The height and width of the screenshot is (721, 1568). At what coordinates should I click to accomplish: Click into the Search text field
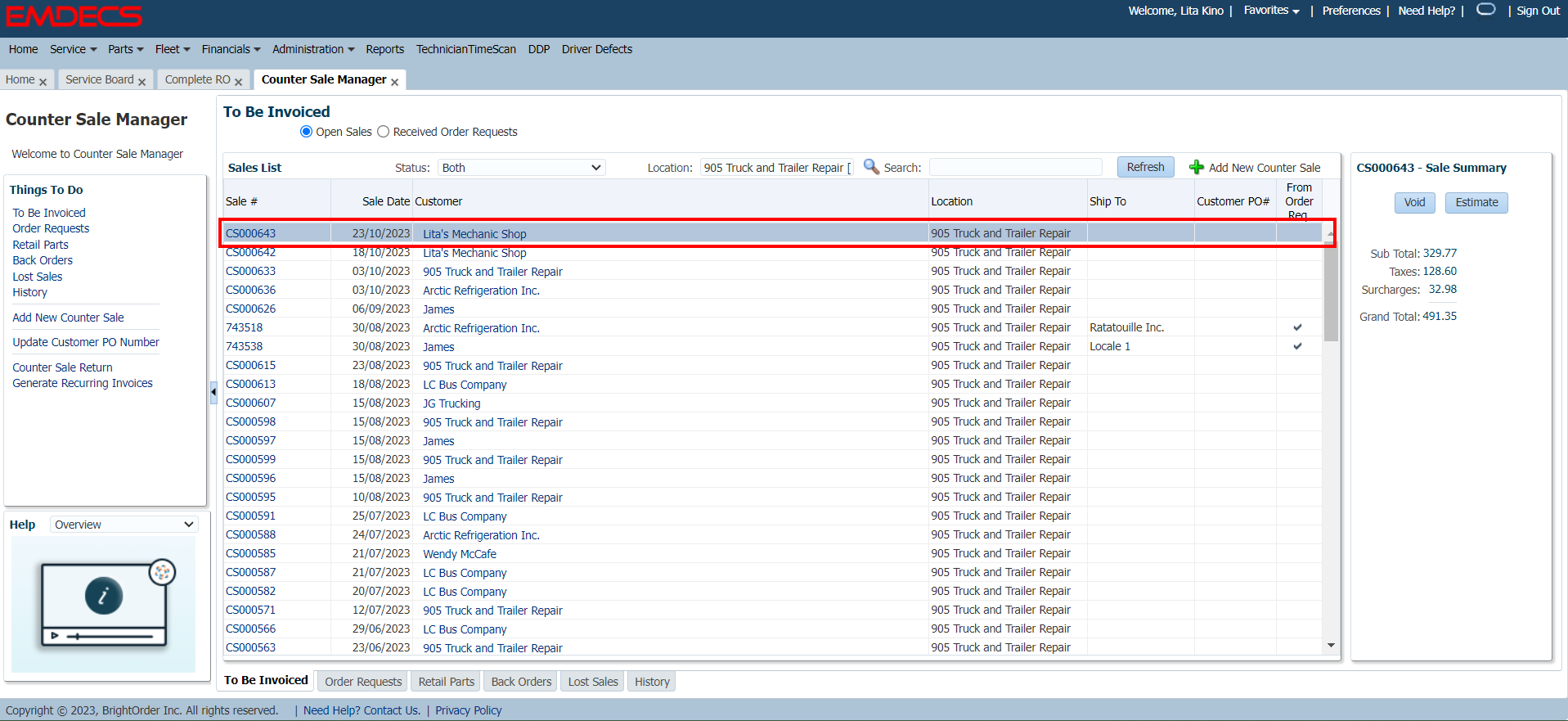tap(1015, 168)
